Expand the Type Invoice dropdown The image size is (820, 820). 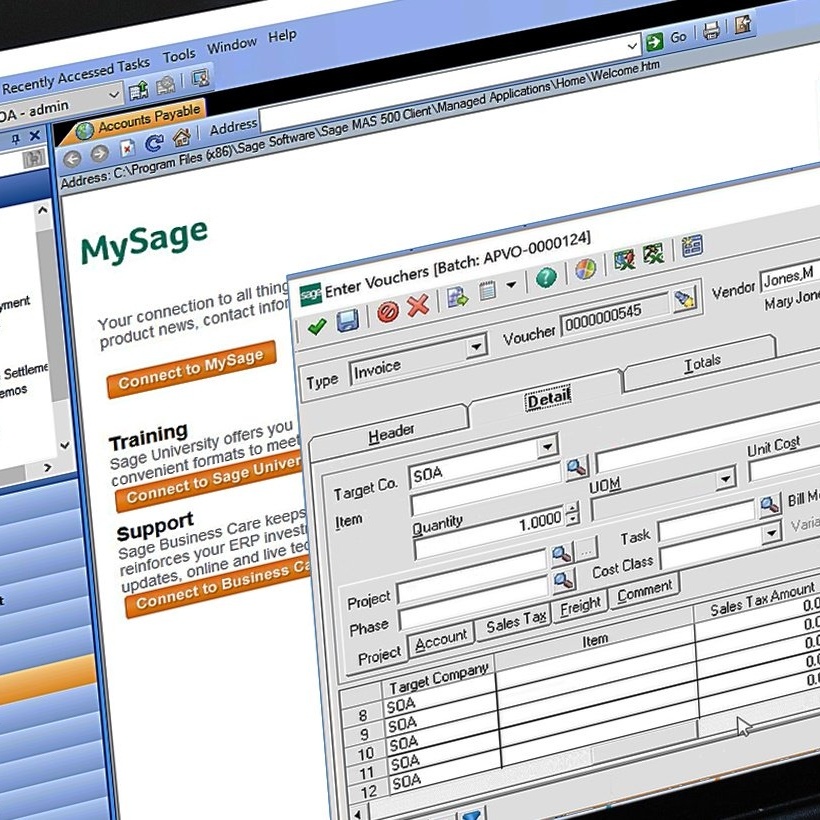point(476,347)
